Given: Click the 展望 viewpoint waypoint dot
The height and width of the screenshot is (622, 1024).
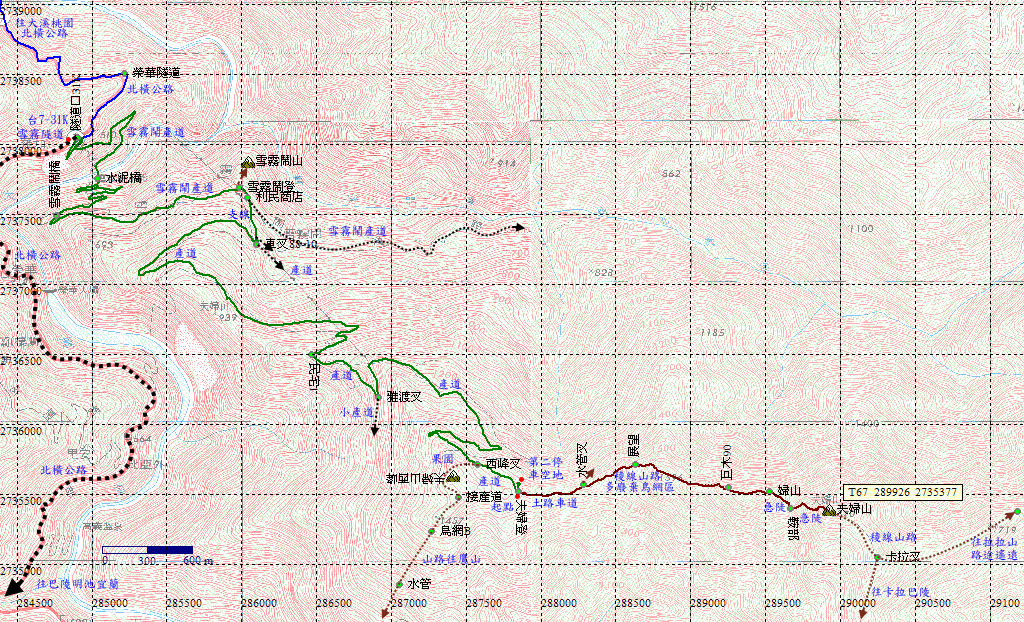Looking at the screenshot, I should tap(635, 464).
